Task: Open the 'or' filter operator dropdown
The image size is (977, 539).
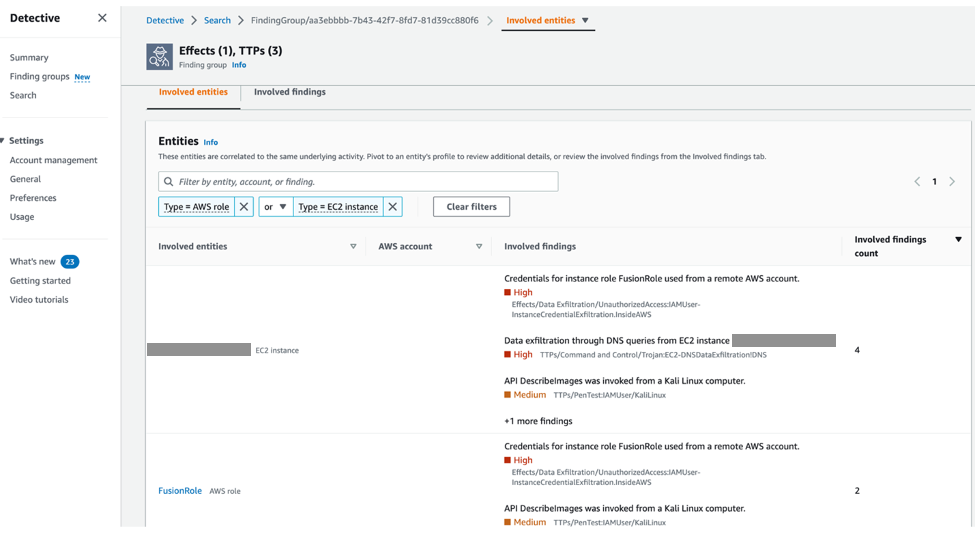Action: [x=275, y=207]
